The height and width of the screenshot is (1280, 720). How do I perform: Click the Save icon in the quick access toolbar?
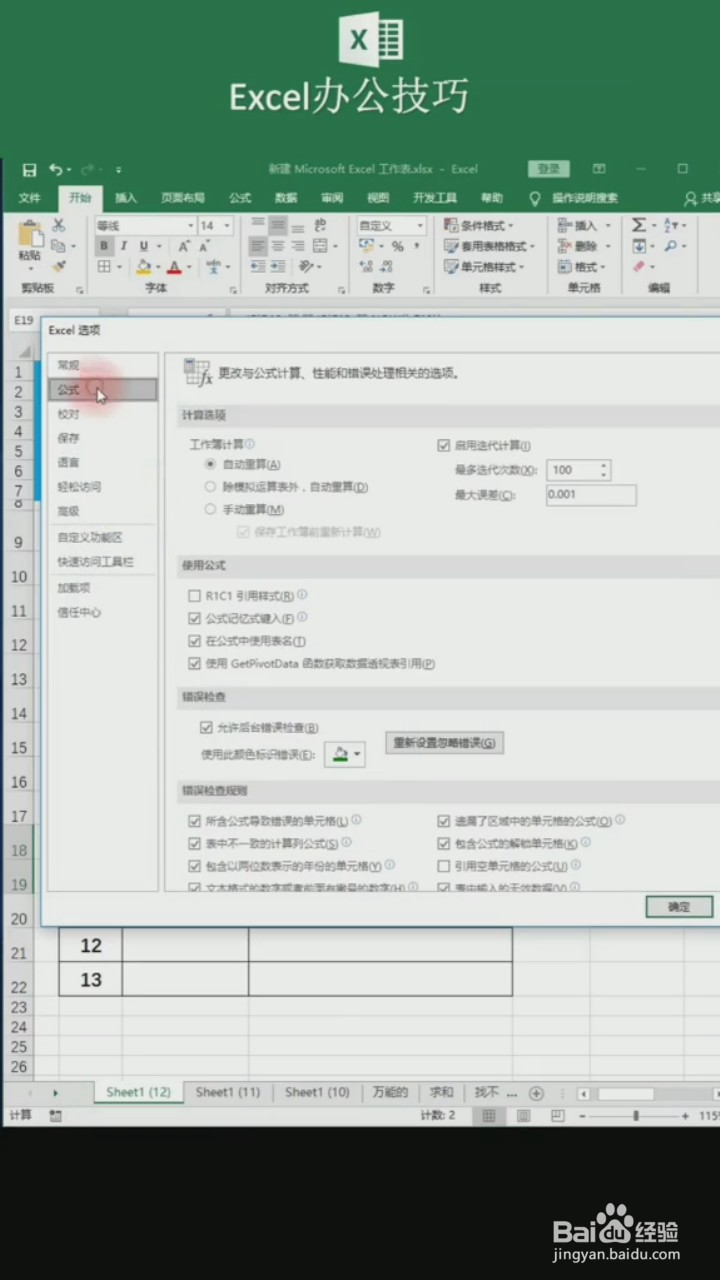click(x=30, y=170)
